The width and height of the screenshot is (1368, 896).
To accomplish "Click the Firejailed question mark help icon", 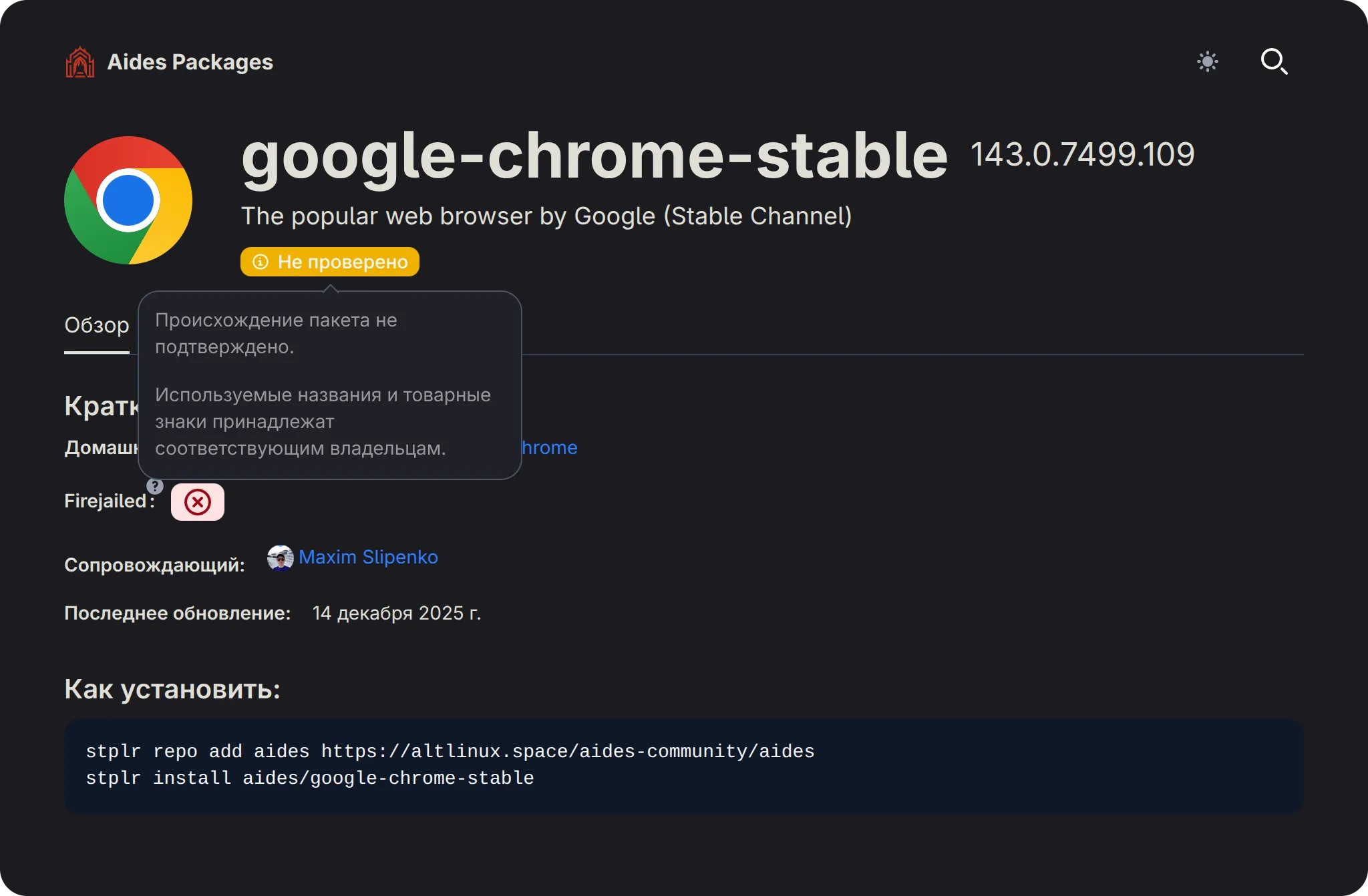I will coord(155,486).
